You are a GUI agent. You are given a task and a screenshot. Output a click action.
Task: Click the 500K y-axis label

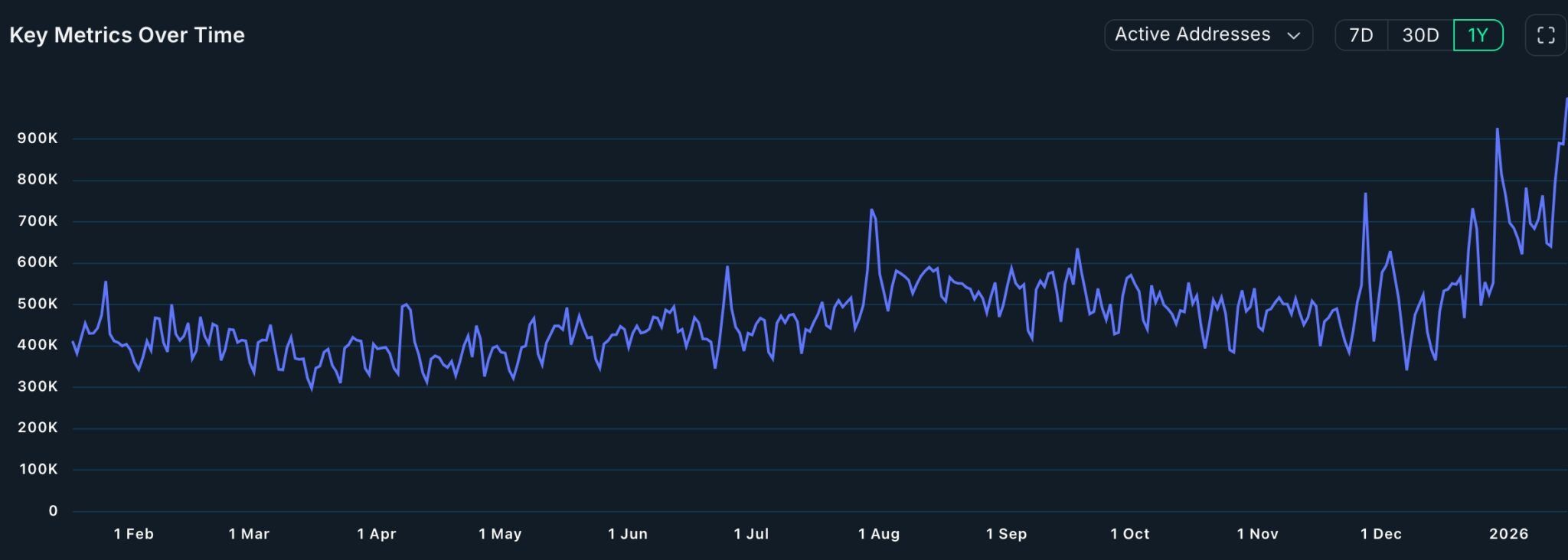pyautogui.click(x=38, y=304)
